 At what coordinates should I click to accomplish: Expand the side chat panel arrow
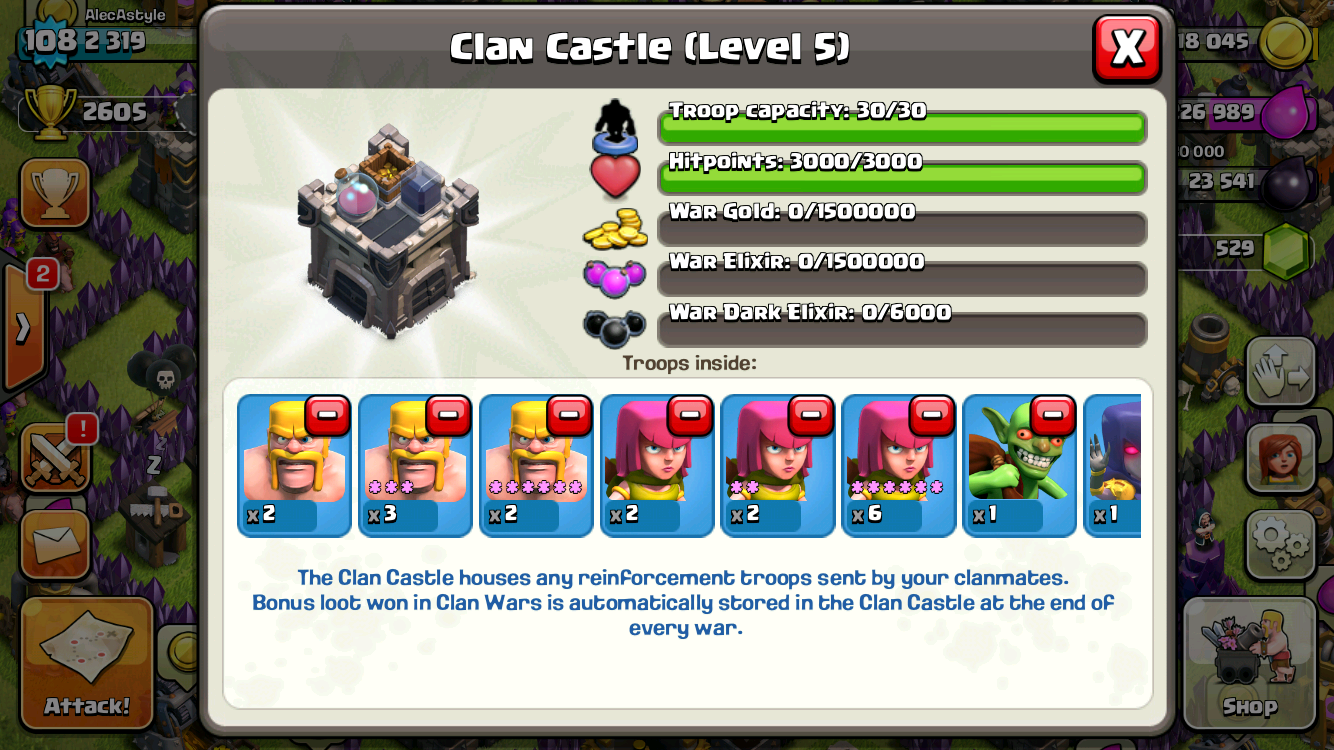22,327
